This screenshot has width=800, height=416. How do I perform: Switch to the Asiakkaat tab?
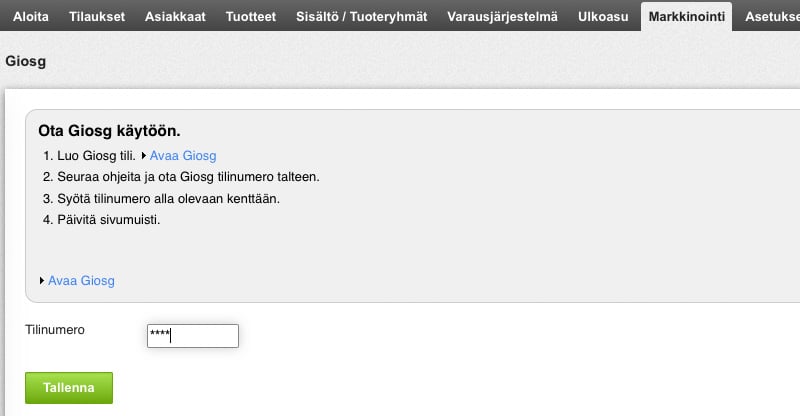(x=175, y=16)
